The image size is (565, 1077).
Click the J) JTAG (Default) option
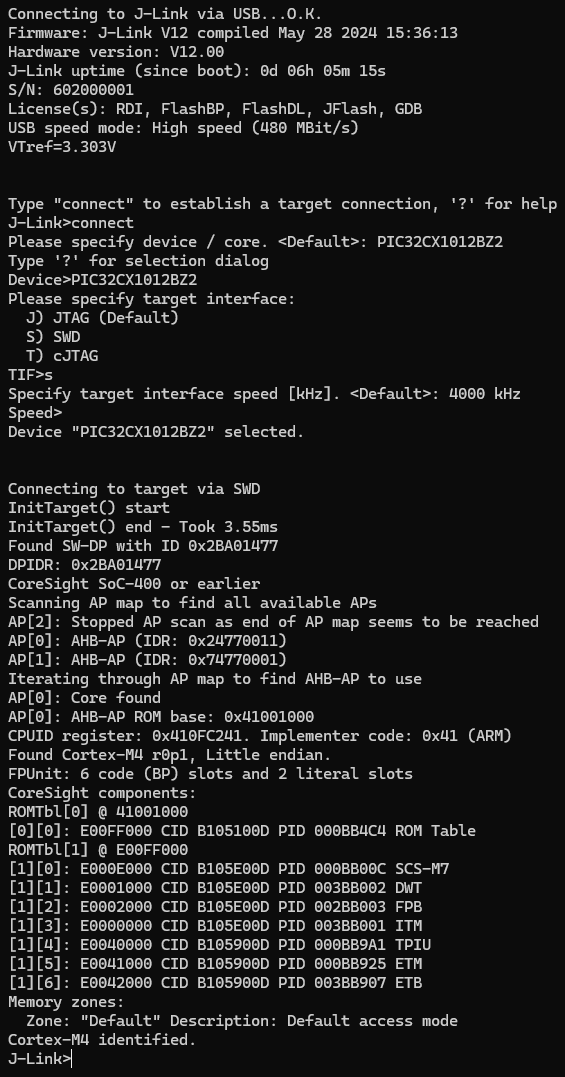102,317
